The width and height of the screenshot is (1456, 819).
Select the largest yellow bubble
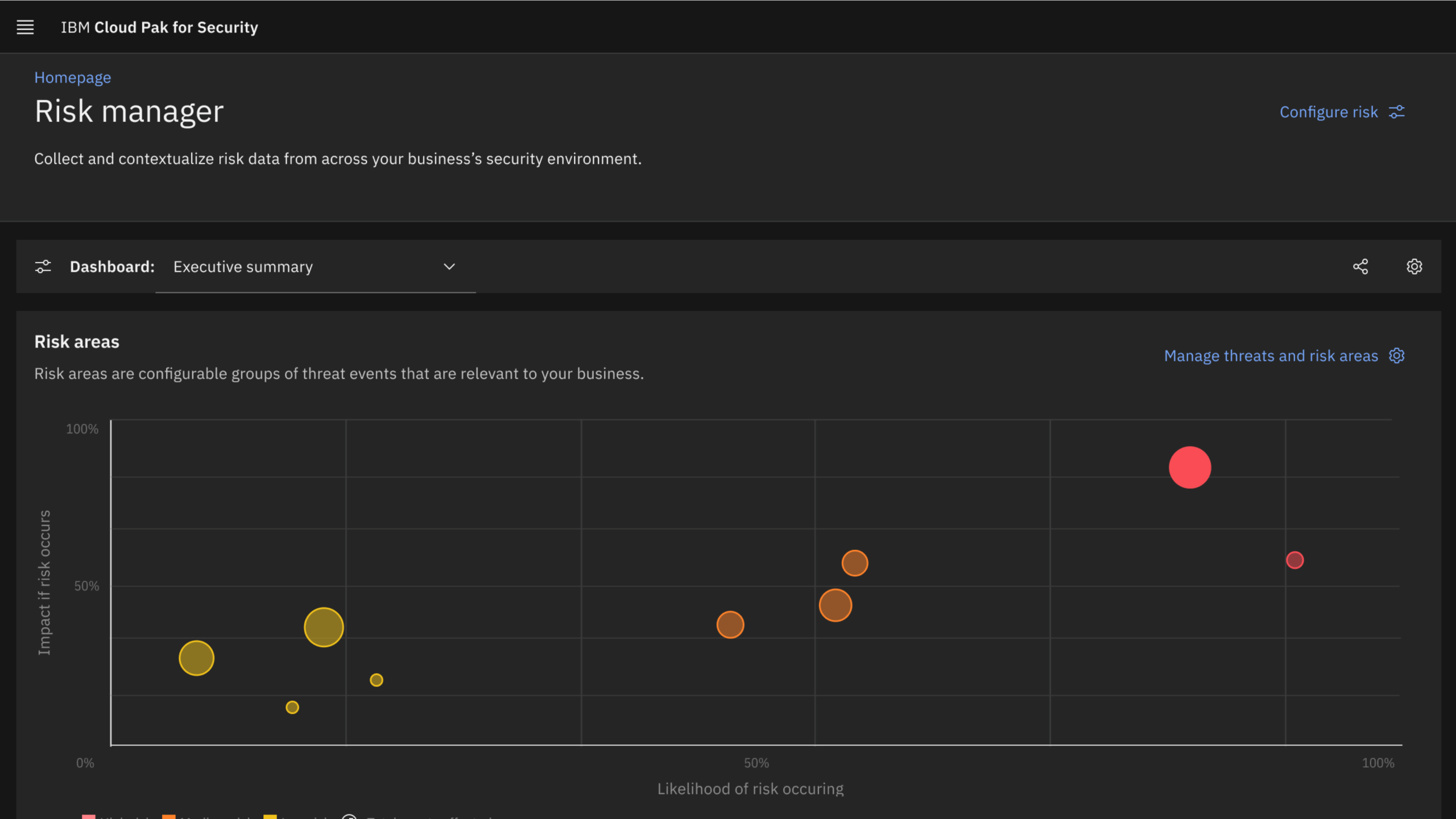click(x=324, y=627)
